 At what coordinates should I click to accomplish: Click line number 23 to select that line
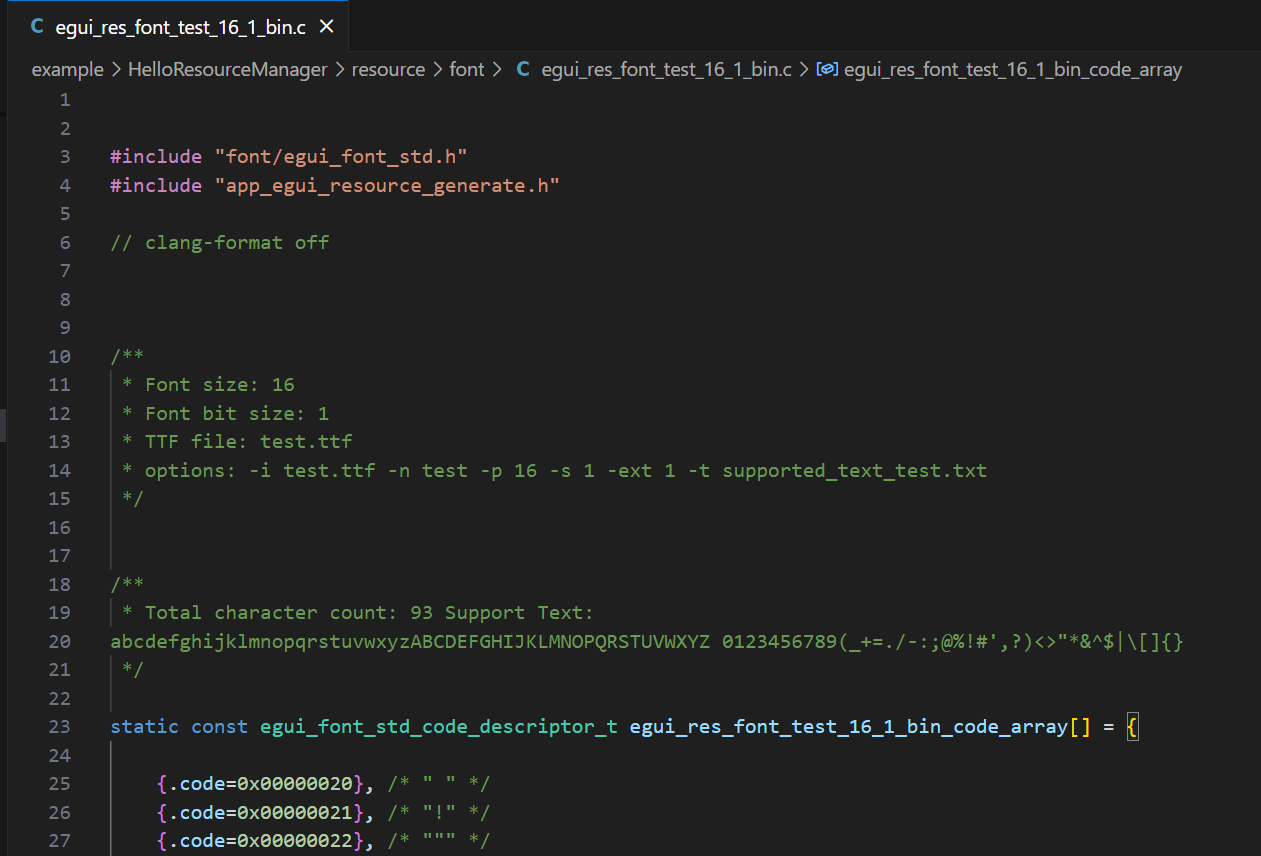pyautogui.click(x=59, y=726)
